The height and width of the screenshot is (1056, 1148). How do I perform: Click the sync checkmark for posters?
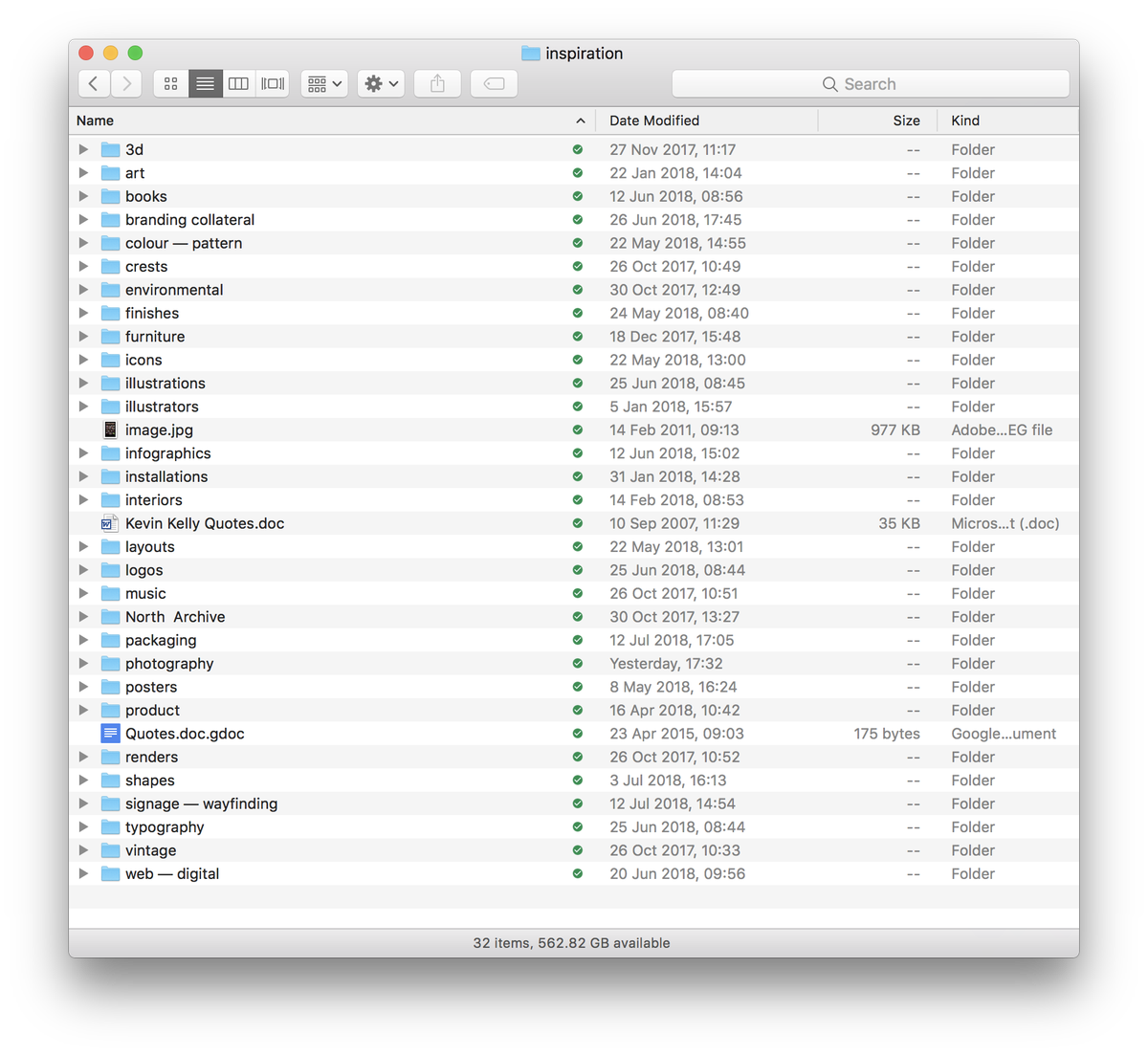click(578, 687)
